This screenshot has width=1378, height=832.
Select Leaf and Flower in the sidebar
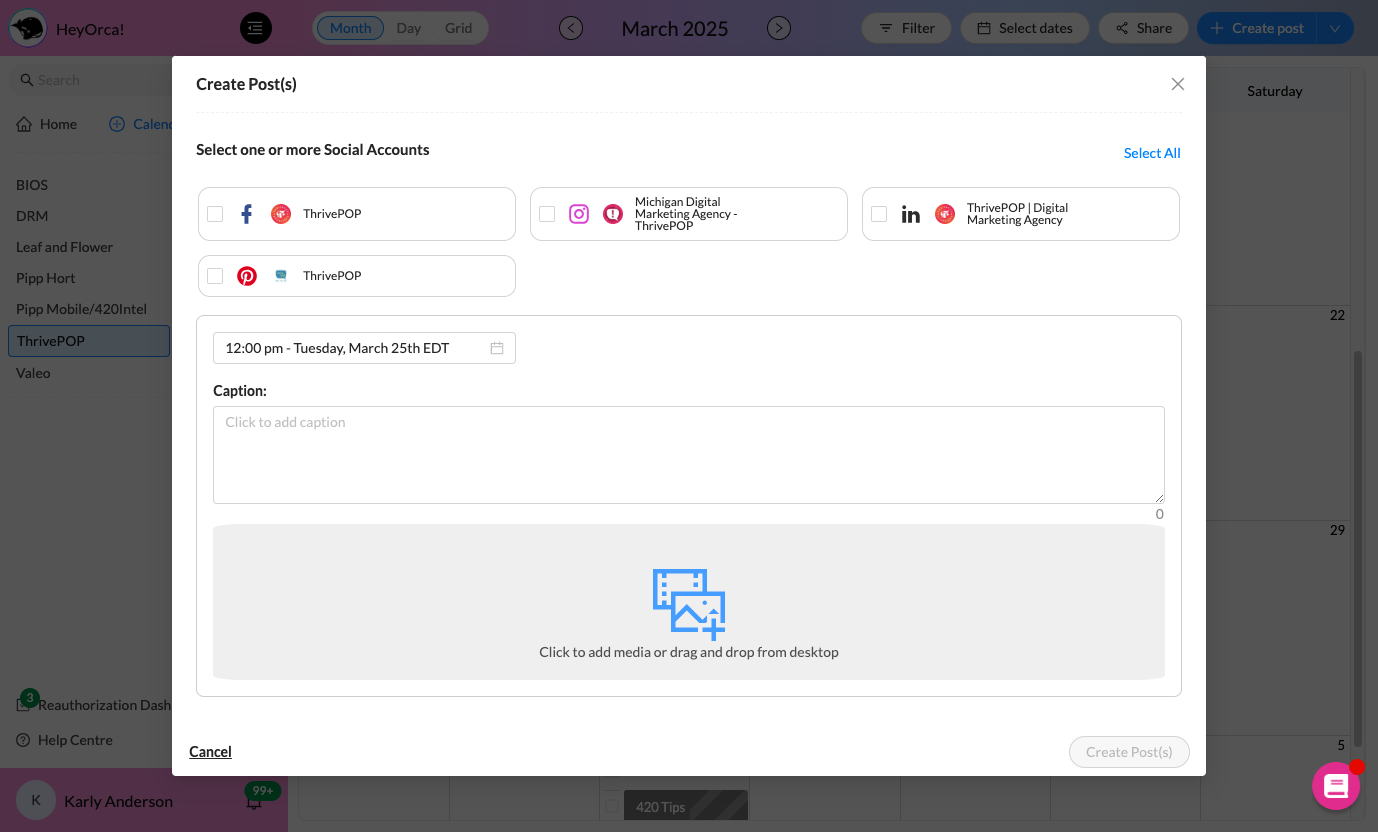coord(64,247)
